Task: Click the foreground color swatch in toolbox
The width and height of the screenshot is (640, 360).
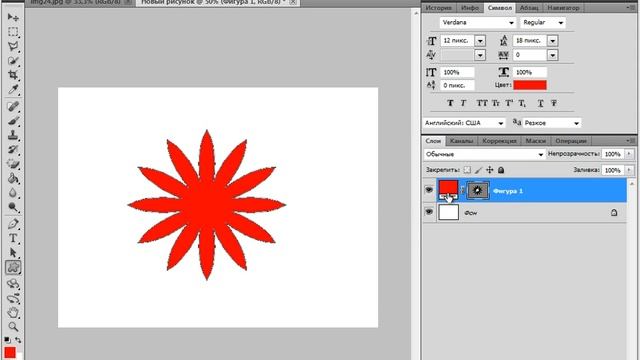Action: pos(10,353)
